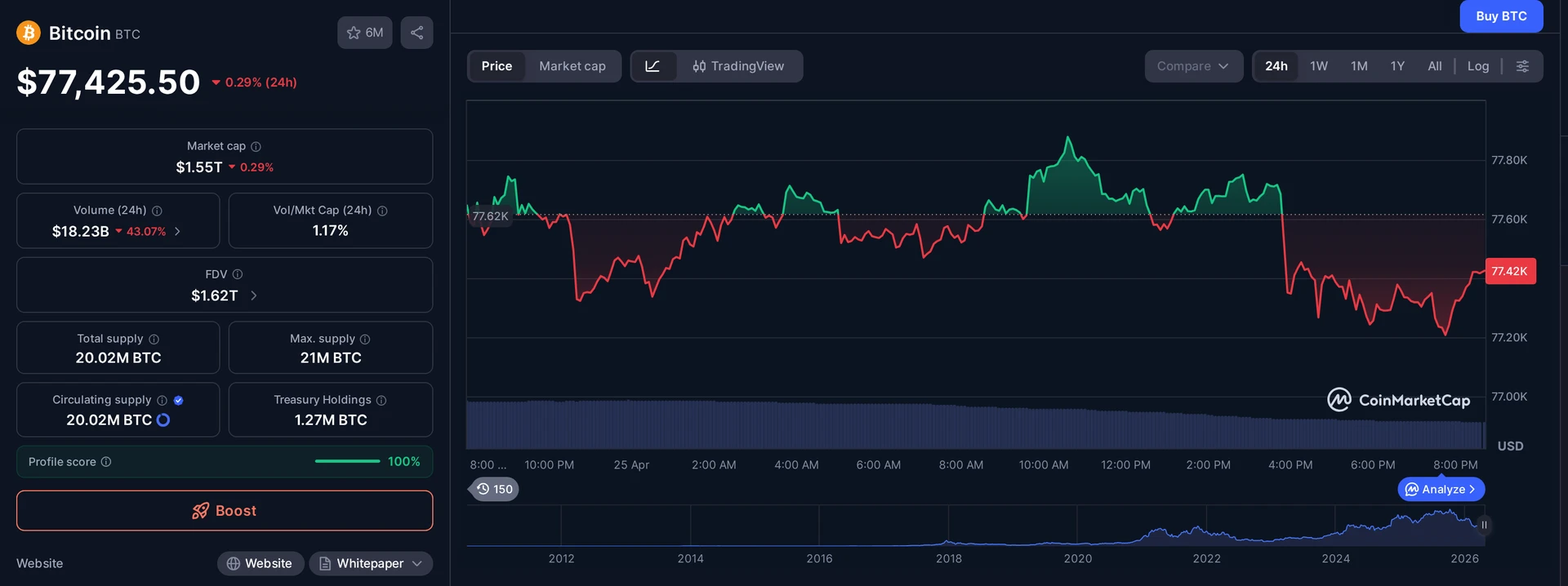This screenshot has width=1568, height=586.
Task: Show Treasury Holdings info icon
Action: (x=381, y=400)
